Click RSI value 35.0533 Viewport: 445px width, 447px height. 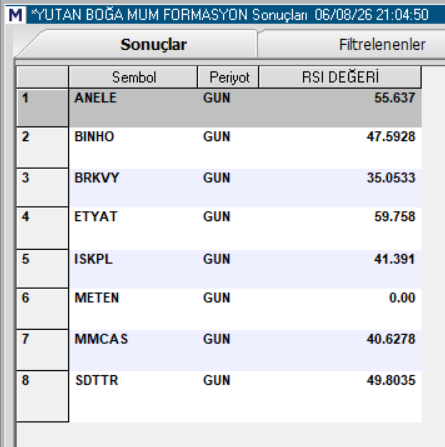(391, 178)
